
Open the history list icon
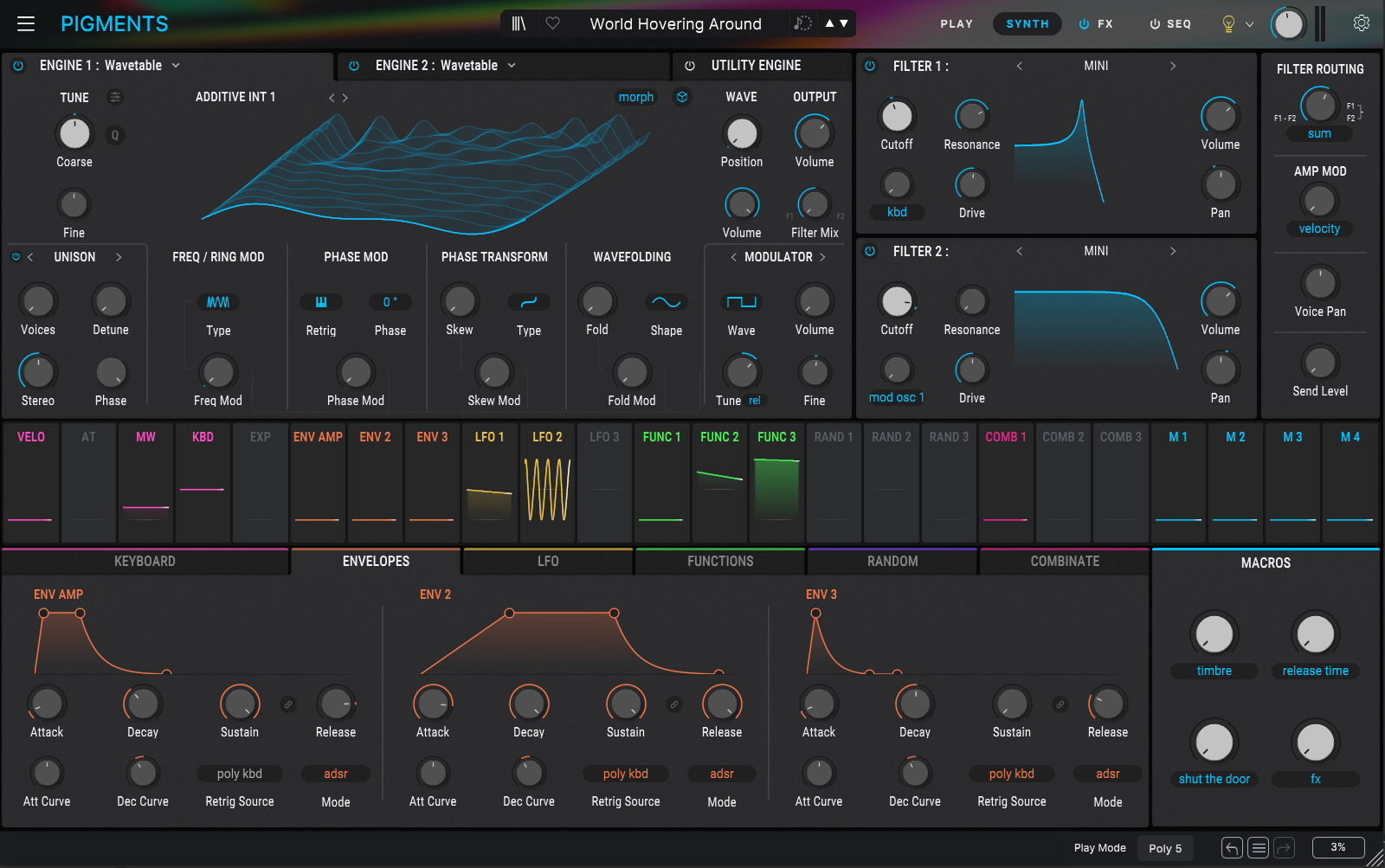click(1259, 848)
